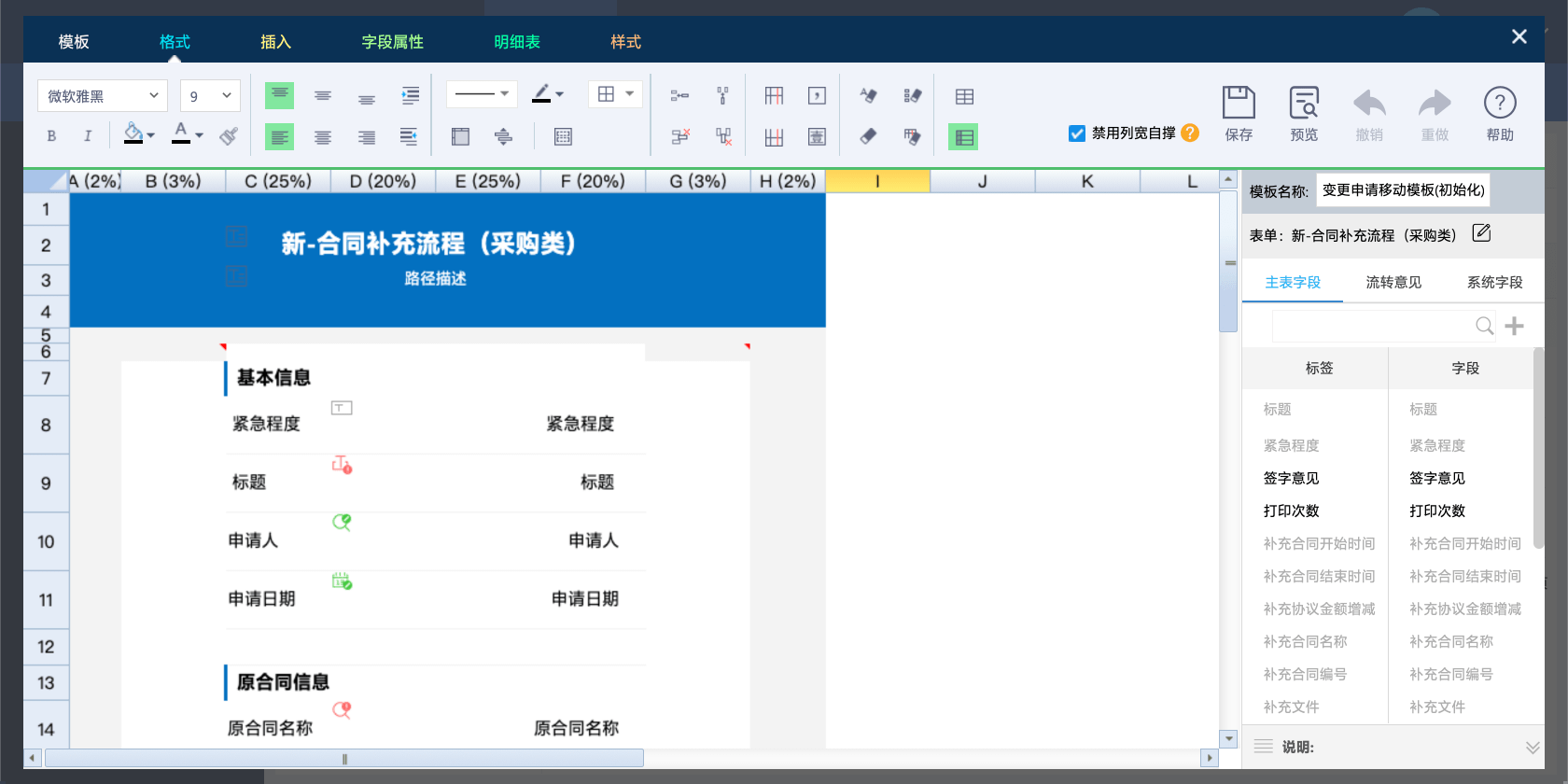
Task: Select the 打印次数 label field
Action: 1291,511
